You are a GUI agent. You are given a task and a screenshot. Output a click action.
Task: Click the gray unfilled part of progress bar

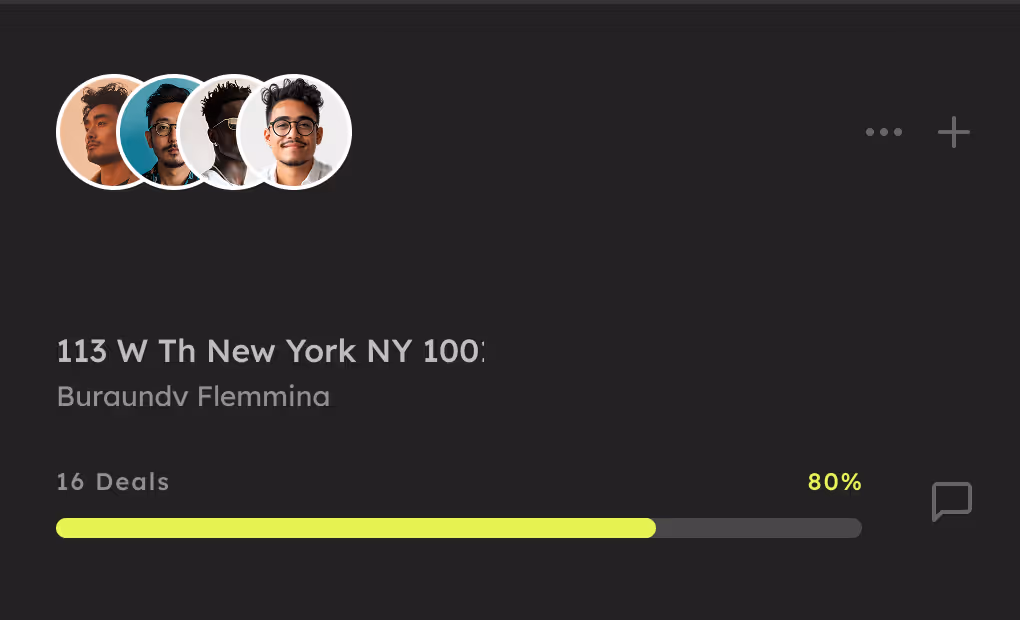(x=759, y=528)
